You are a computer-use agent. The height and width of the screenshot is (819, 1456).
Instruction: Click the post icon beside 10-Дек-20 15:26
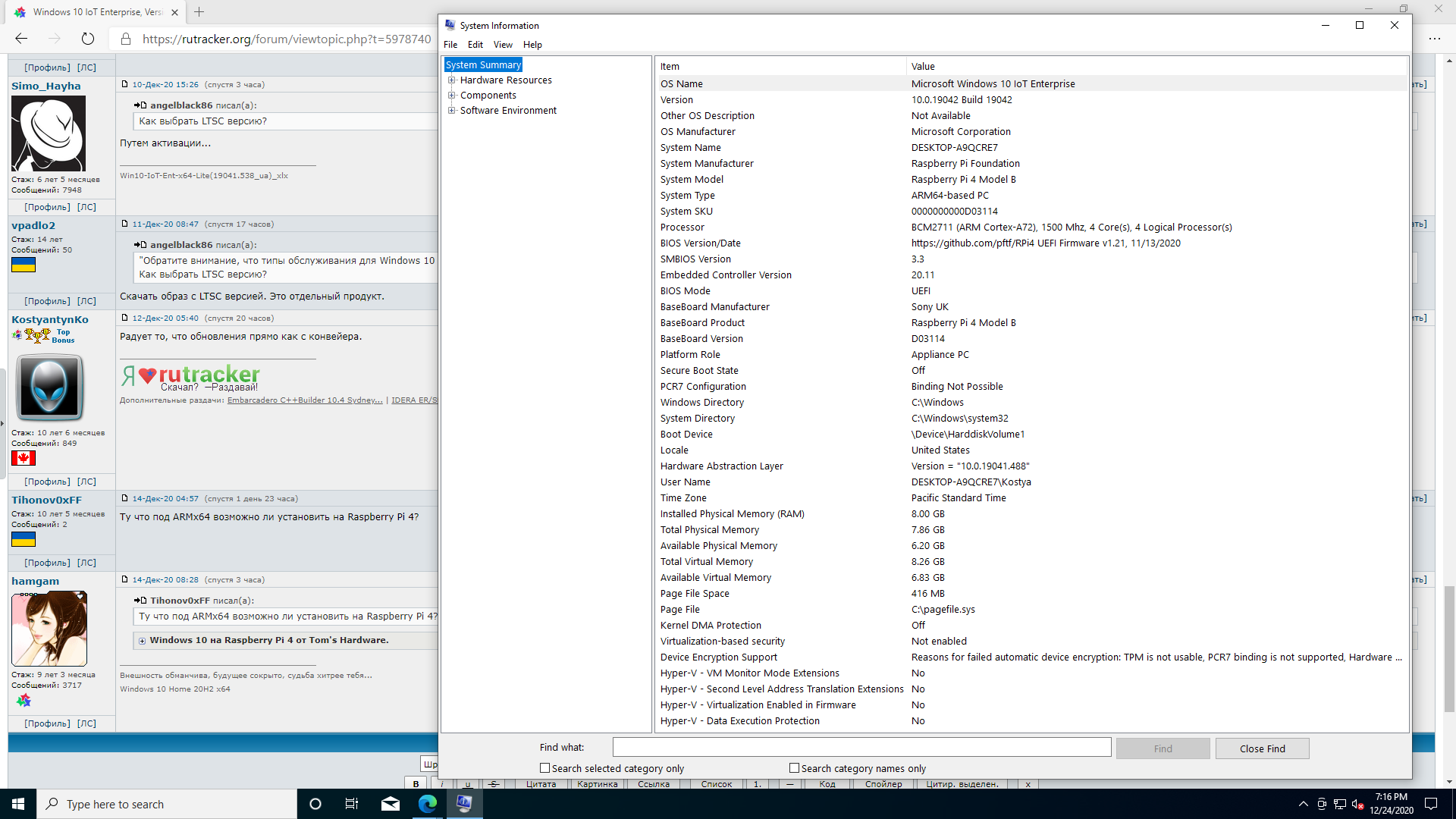click(125, 84)
